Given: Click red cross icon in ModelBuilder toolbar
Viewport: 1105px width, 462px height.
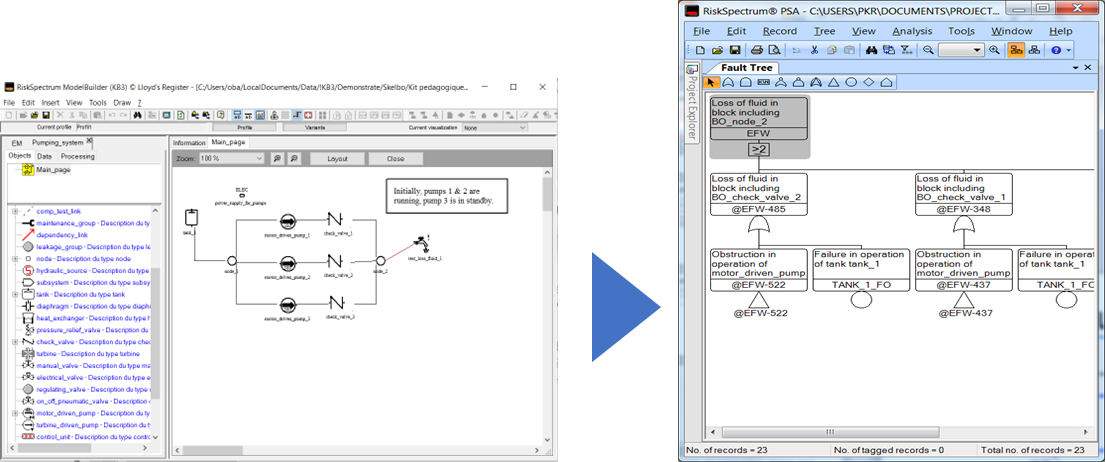Looking at the screenshot, I should point(308,115).
